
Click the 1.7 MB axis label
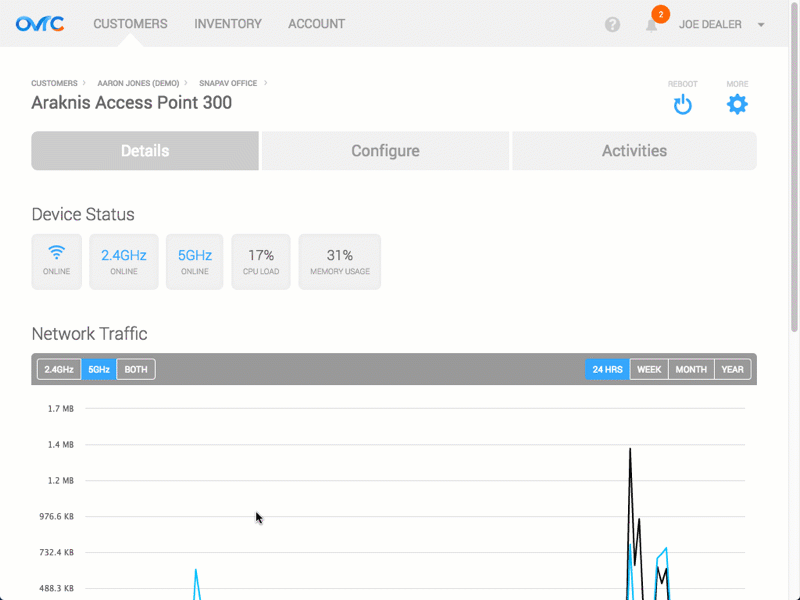pyautogui.click(x=61, y=409)
